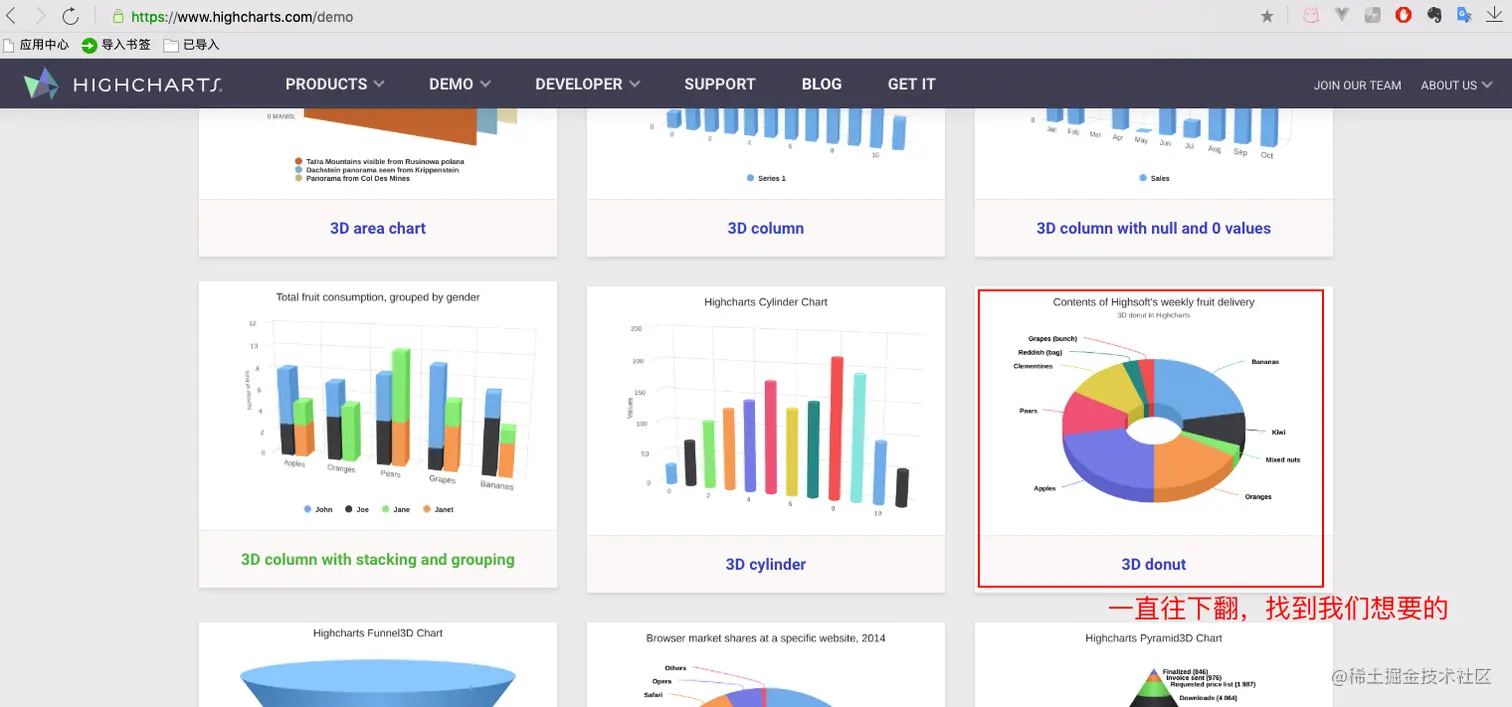Expand the ABOUT US dropdown
Image resolution: width=1512 pixels, height=707 pixels.
tap(1457, 85)
